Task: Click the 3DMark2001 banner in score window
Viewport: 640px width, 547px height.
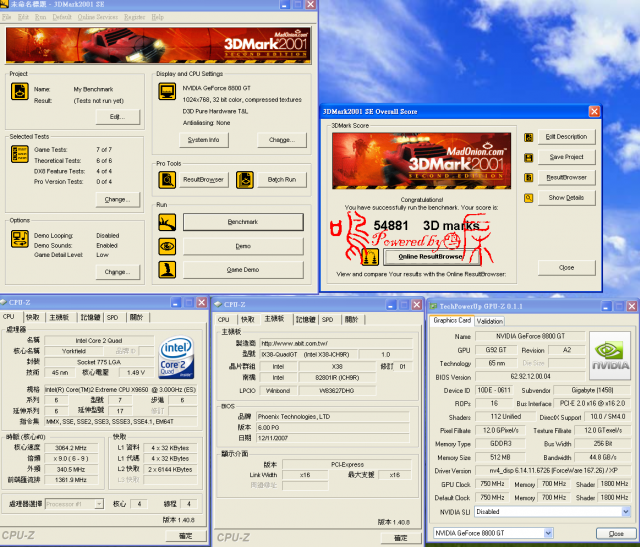Action: click(x=421, y=161)
